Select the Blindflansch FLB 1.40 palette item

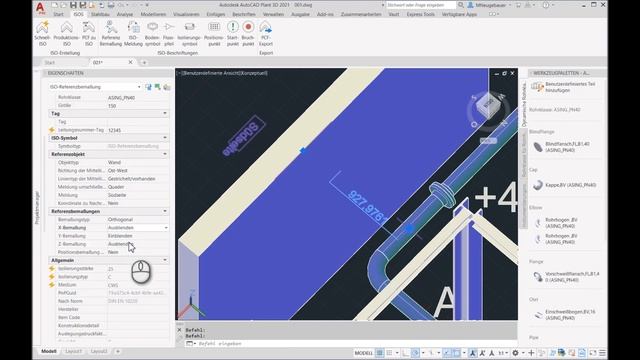coord(562,147)
